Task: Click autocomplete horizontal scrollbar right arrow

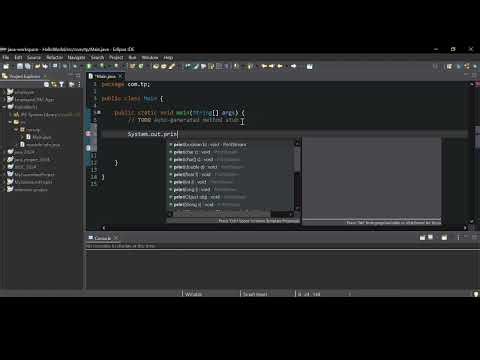Action: (291, 214)
